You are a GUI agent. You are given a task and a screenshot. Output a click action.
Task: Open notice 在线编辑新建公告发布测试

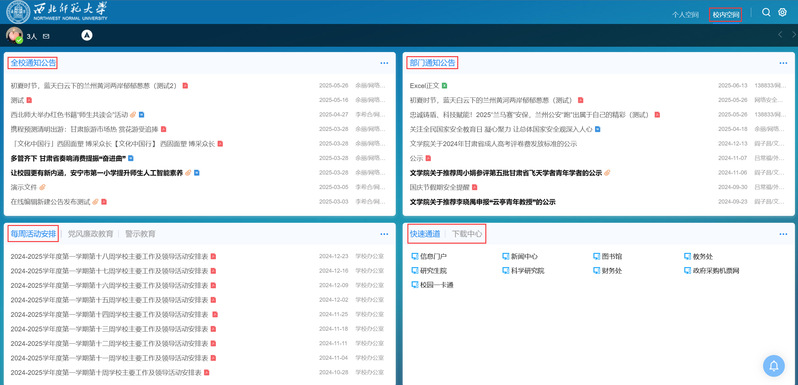(x=50, y=202)
